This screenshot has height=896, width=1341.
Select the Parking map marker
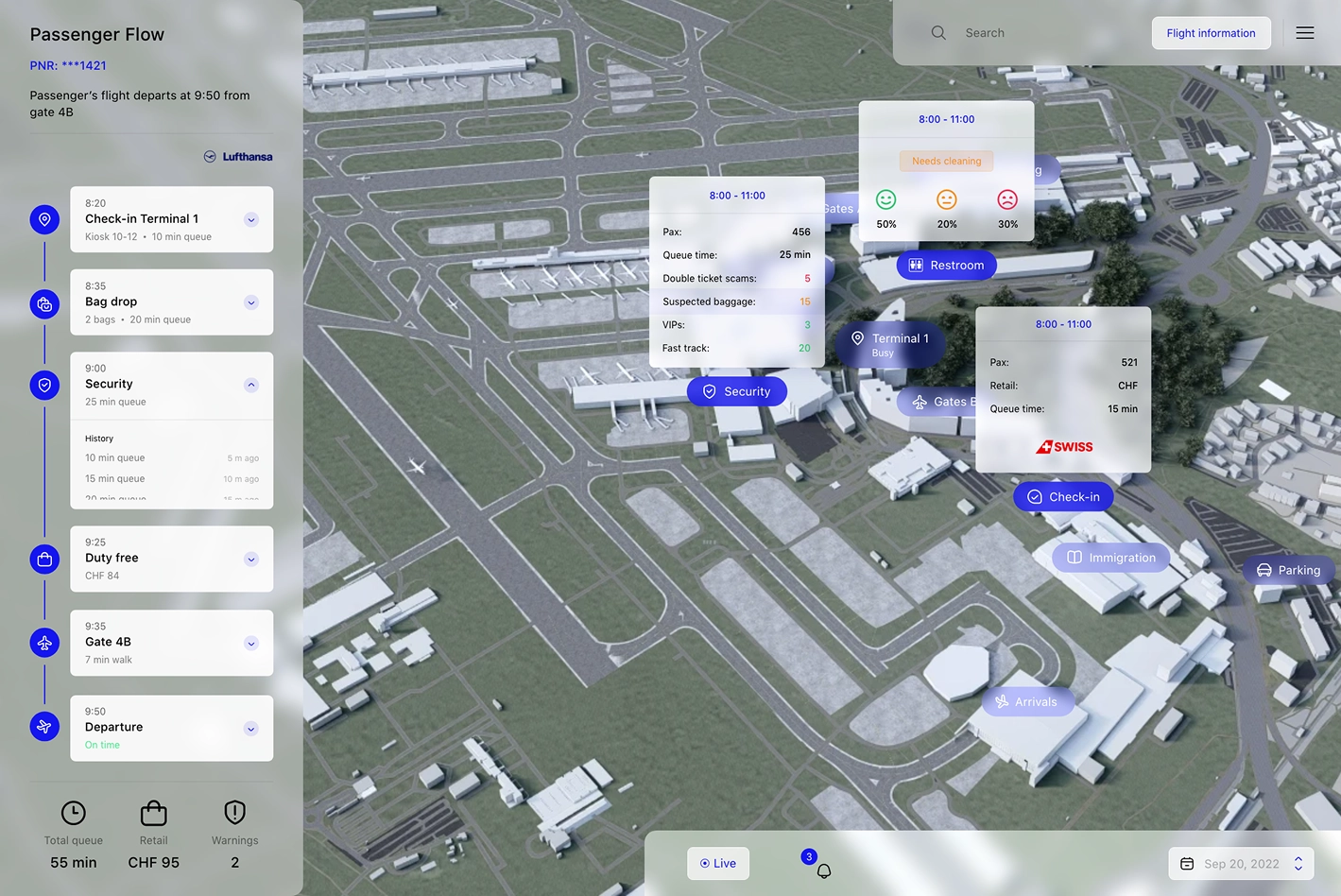pos(1289,570)
